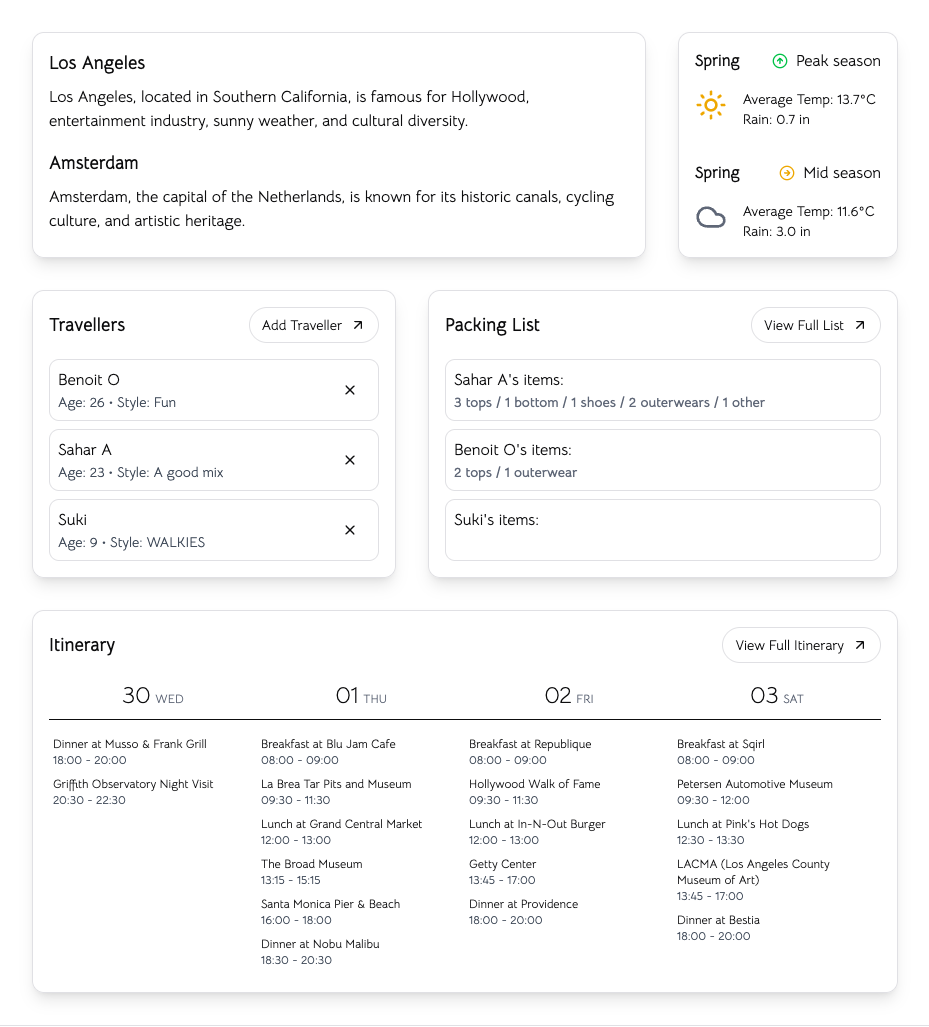Expand Suki's items packing card
The width and height of the screenshot is (929, 1027).
point(662,530)
